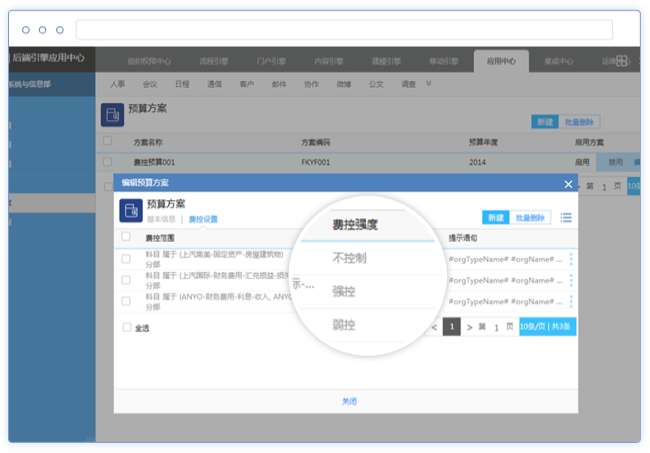Open the three-dot menu for the first 费控范围 row
Viewport: 650px width, 453px height.
tap(571, 259)
